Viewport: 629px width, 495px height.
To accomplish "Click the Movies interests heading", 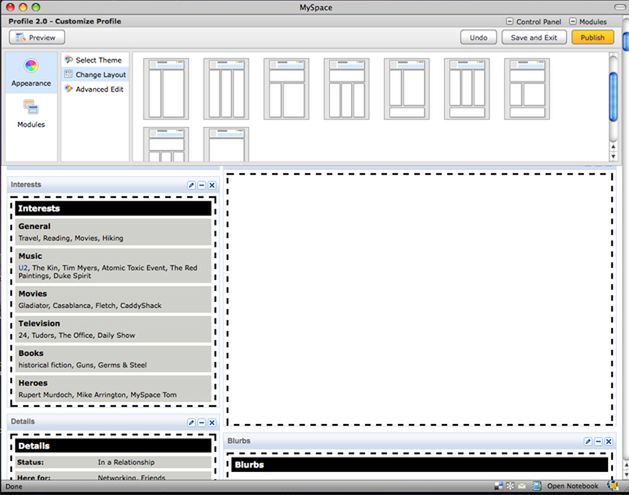I will 32,294.
